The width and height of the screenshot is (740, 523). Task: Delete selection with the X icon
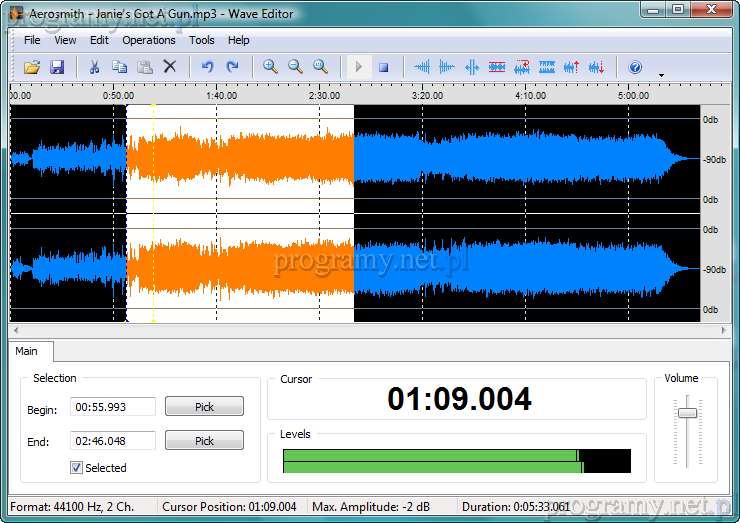[170, 67]
